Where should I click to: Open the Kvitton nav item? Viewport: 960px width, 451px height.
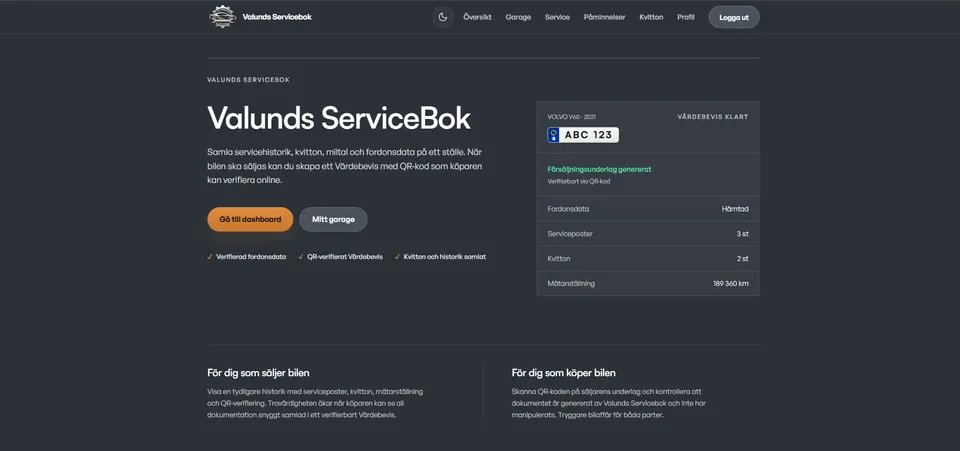coord(651,17)
